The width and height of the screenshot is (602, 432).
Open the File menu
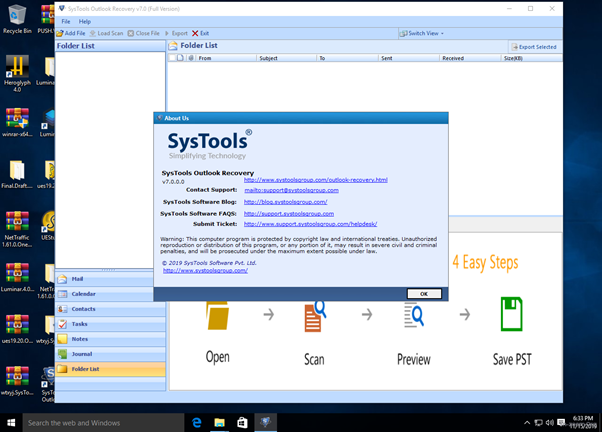[66, 22]
